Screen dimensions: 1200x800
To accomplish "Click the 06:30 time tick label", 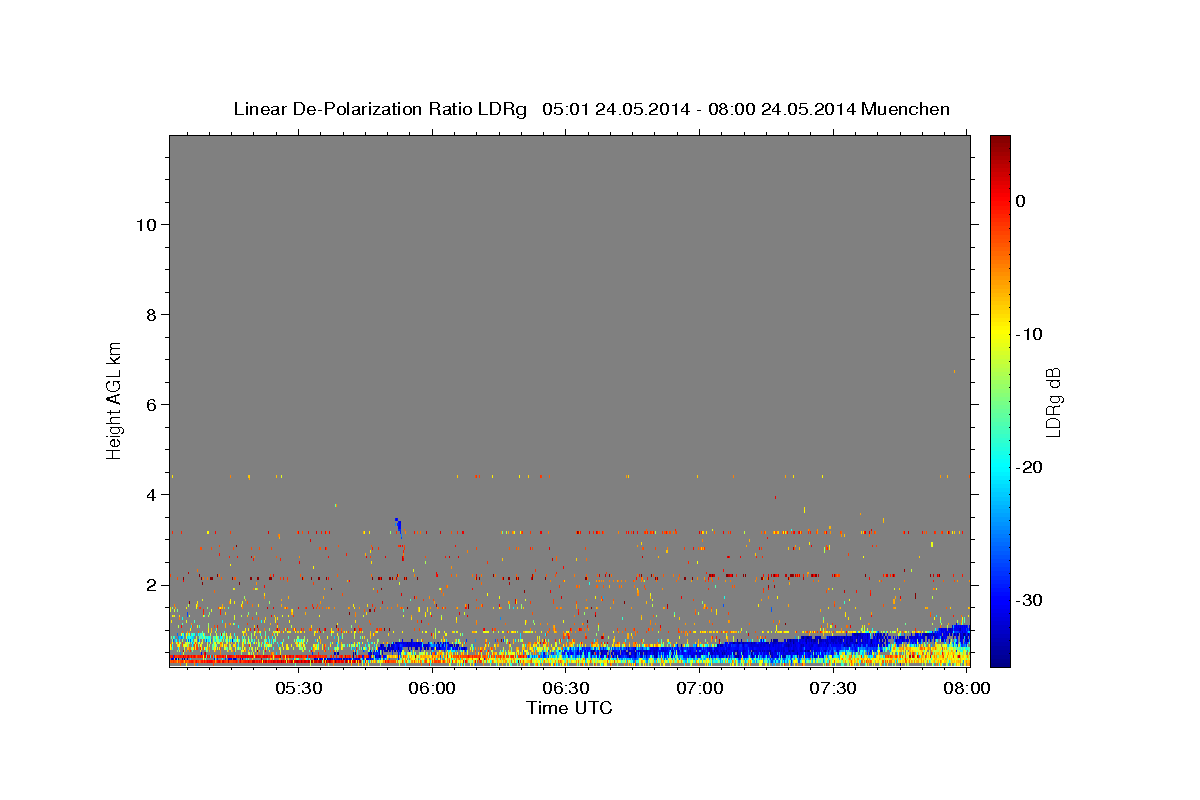I will tap(566, 689).
